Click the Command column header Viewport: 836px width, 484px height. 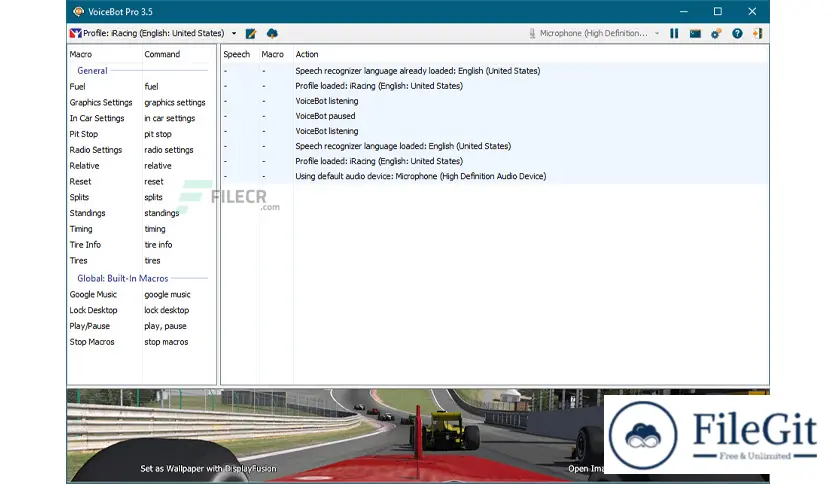(x=162, y=54)
